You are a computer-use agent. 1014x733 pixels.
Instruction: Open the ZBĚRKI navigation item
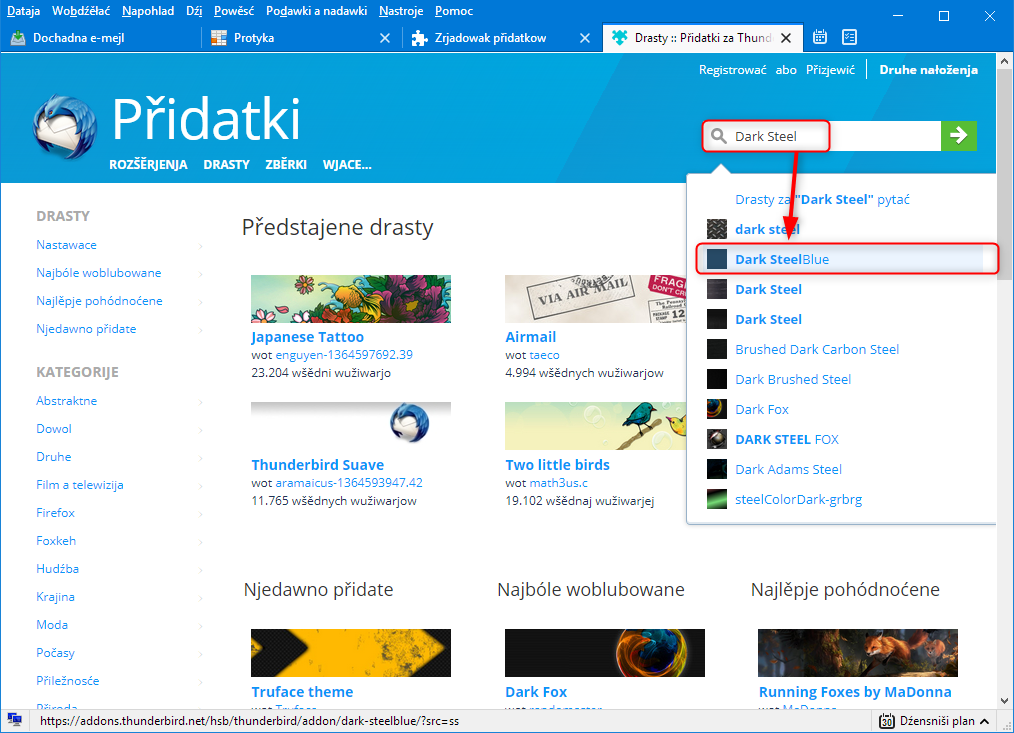[286, 164]
